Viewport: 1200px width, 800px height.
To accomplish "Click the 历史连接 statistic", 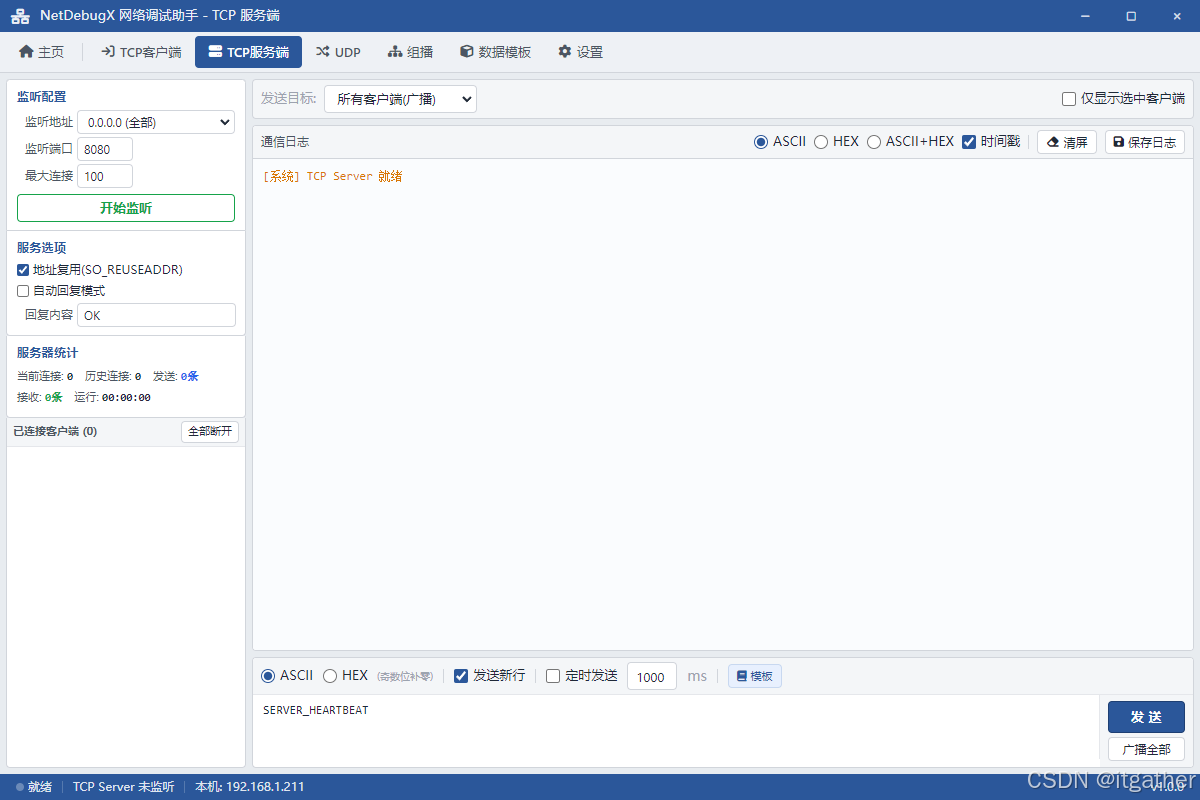I will (113, 376).
